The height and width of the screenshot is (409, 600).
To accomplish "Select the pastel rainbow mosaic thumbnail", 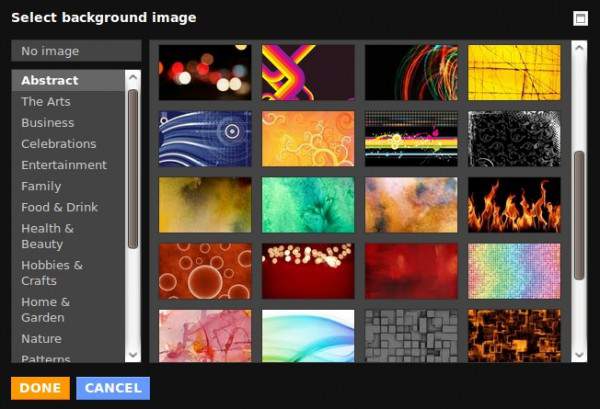I will (514, 271).
